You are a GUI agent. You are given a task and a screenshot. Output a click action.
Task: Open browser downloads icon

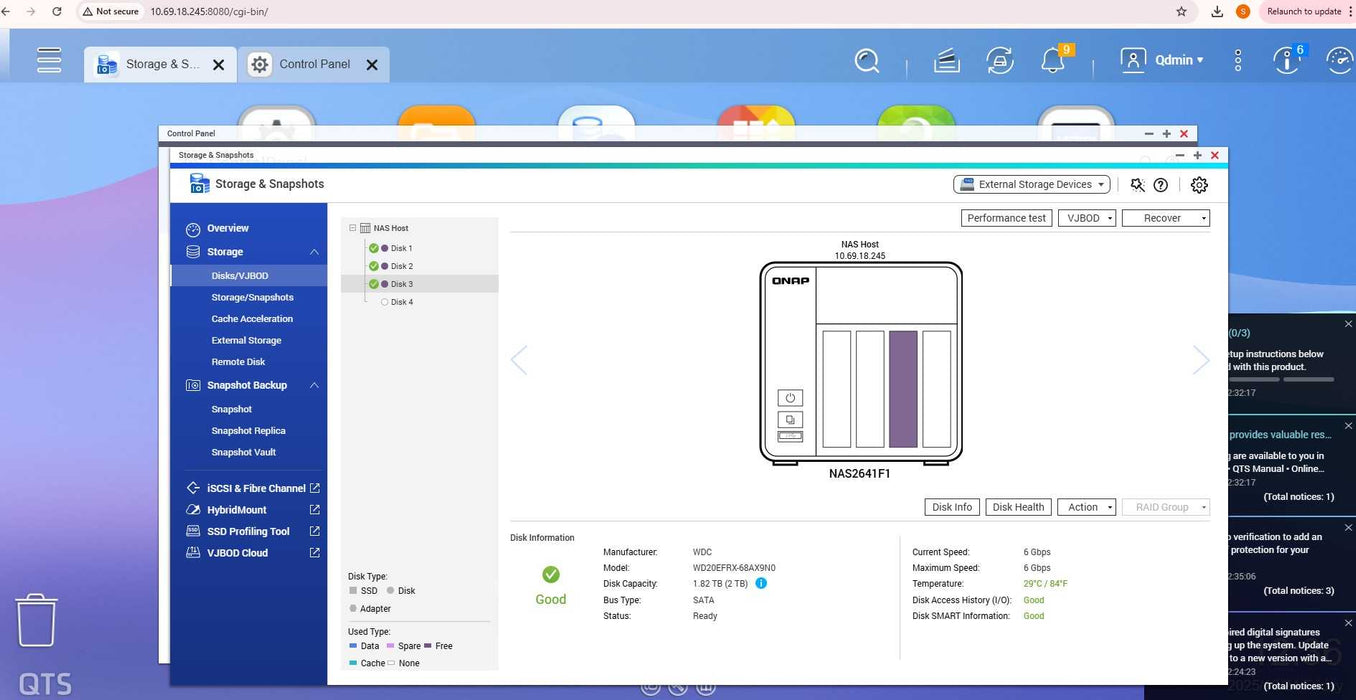click(x=1217, y=11)
